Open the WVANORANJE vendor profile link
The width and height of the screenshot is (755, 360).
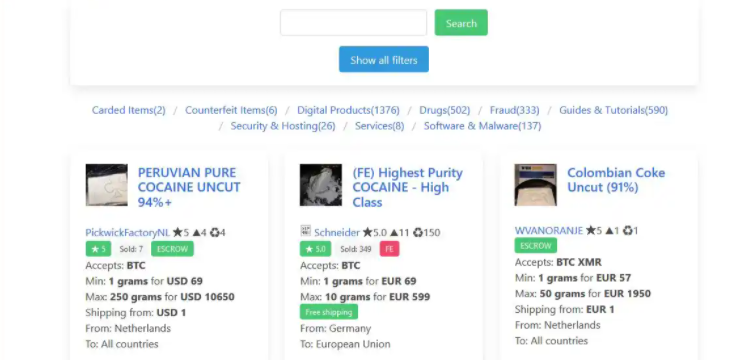pyautogui.click(x=549, y=231)
